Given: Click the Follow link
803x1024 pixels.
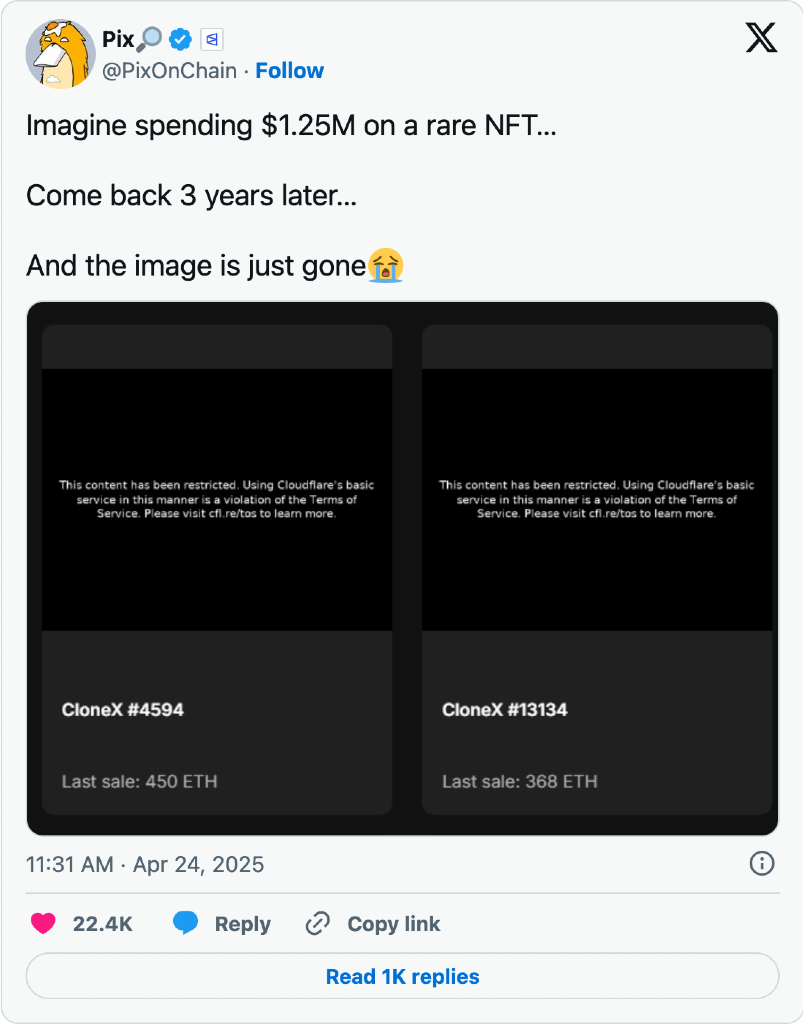Looking at the screenshot, I should (290, 71).
